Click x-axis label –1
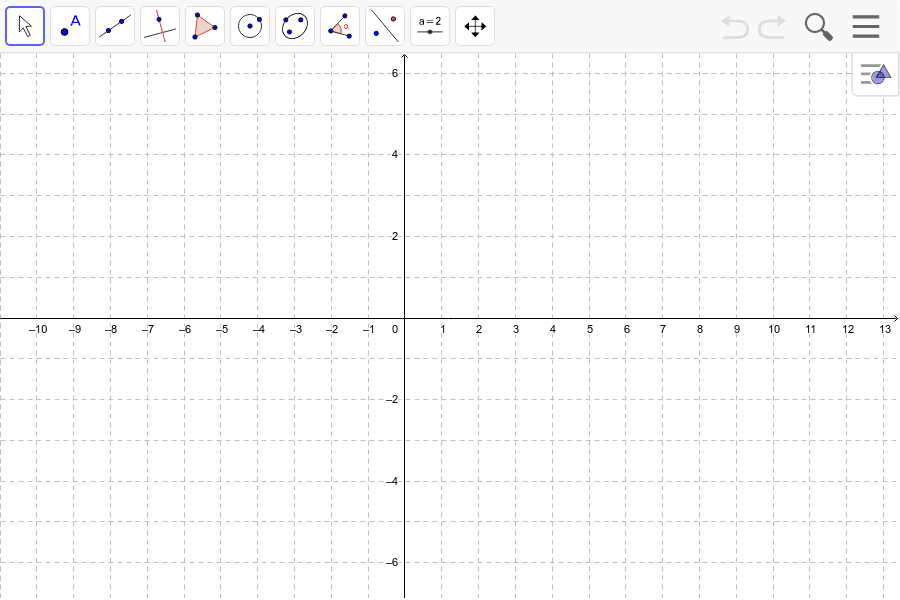 point(368,330)
